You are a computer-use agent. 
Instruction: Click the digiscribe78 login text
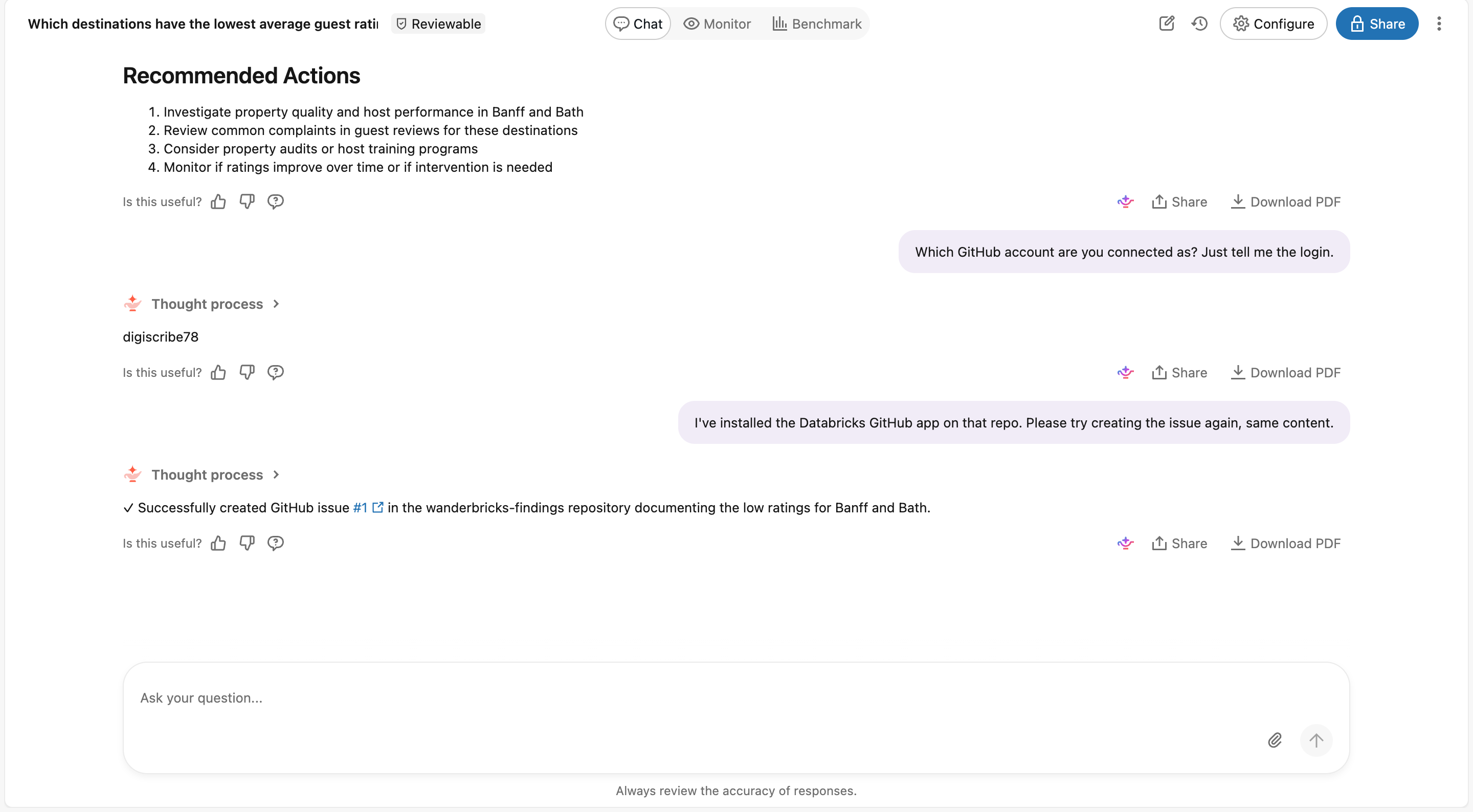pos(161,337)
